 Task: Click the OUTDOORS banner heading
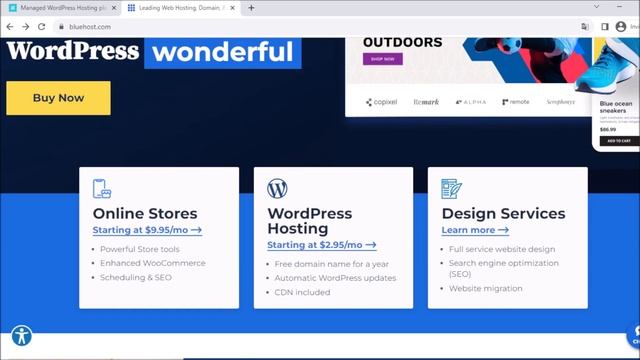[402, 42]
